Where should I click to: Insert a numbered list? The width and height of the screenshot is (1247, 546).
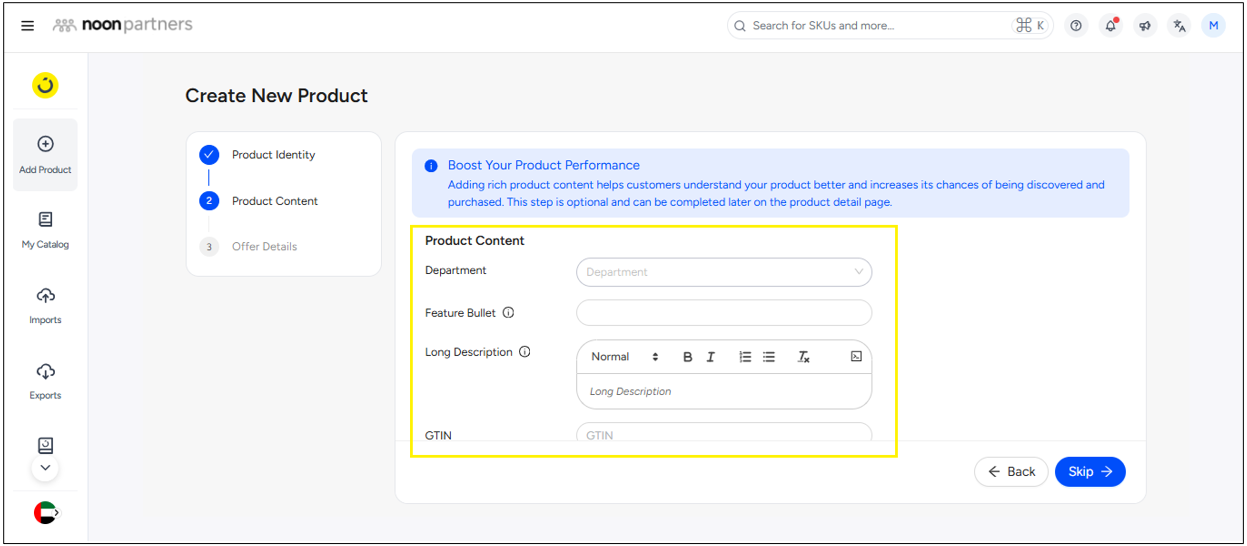pyautogui.click(x=745, y=357)
